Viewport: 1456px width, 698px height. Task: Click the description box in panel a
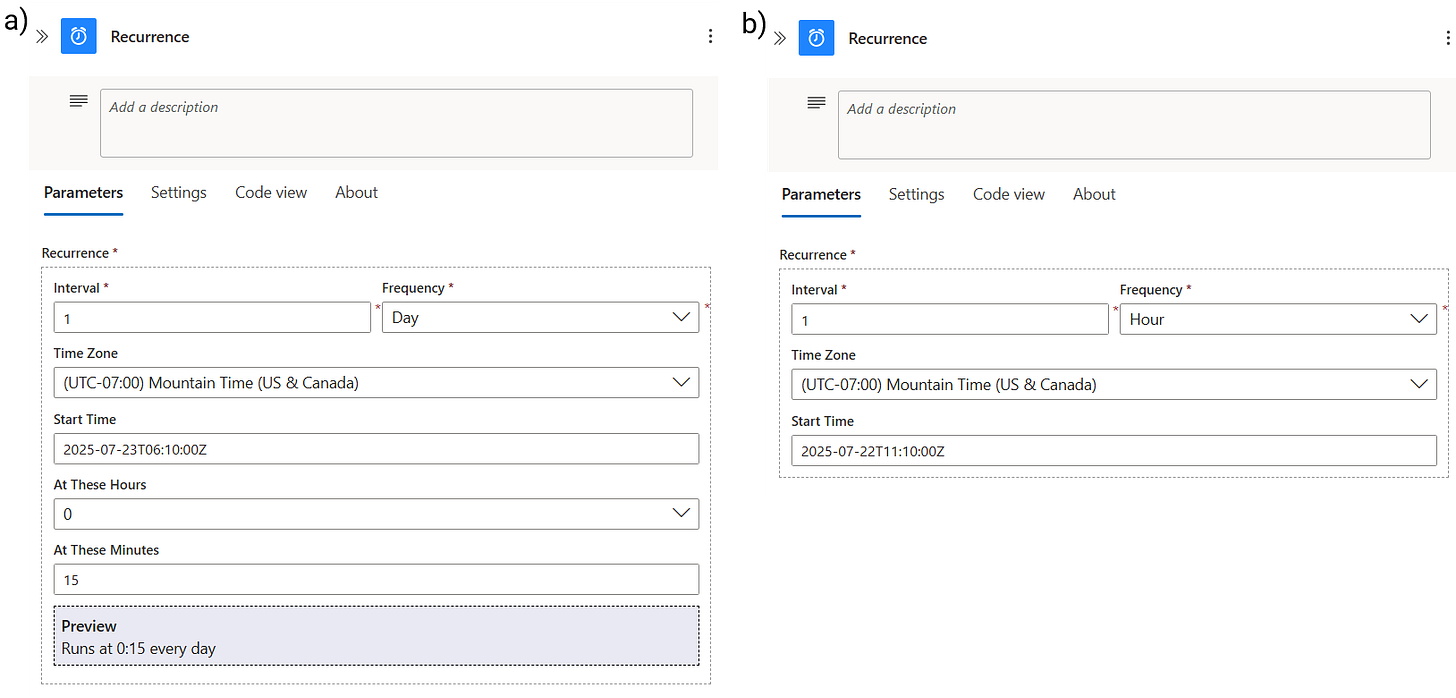click(x=396, y=123)
